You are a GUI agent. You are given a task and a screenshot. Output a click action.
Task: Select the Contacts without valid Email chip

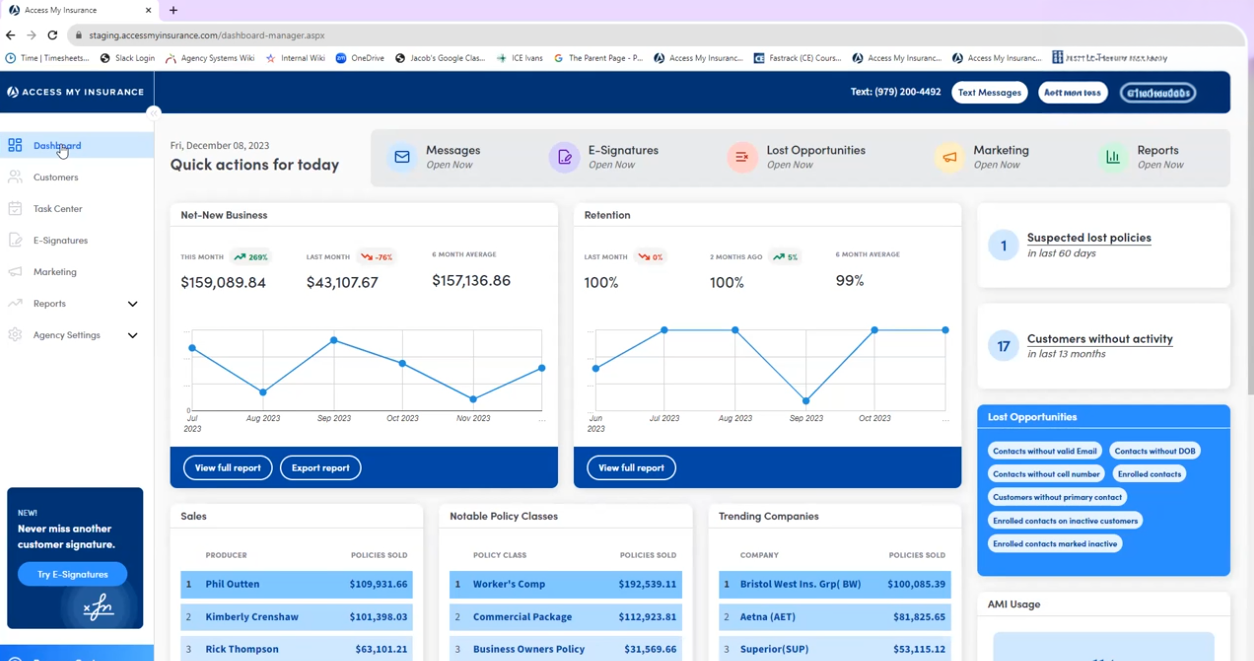pos(1045,451)
